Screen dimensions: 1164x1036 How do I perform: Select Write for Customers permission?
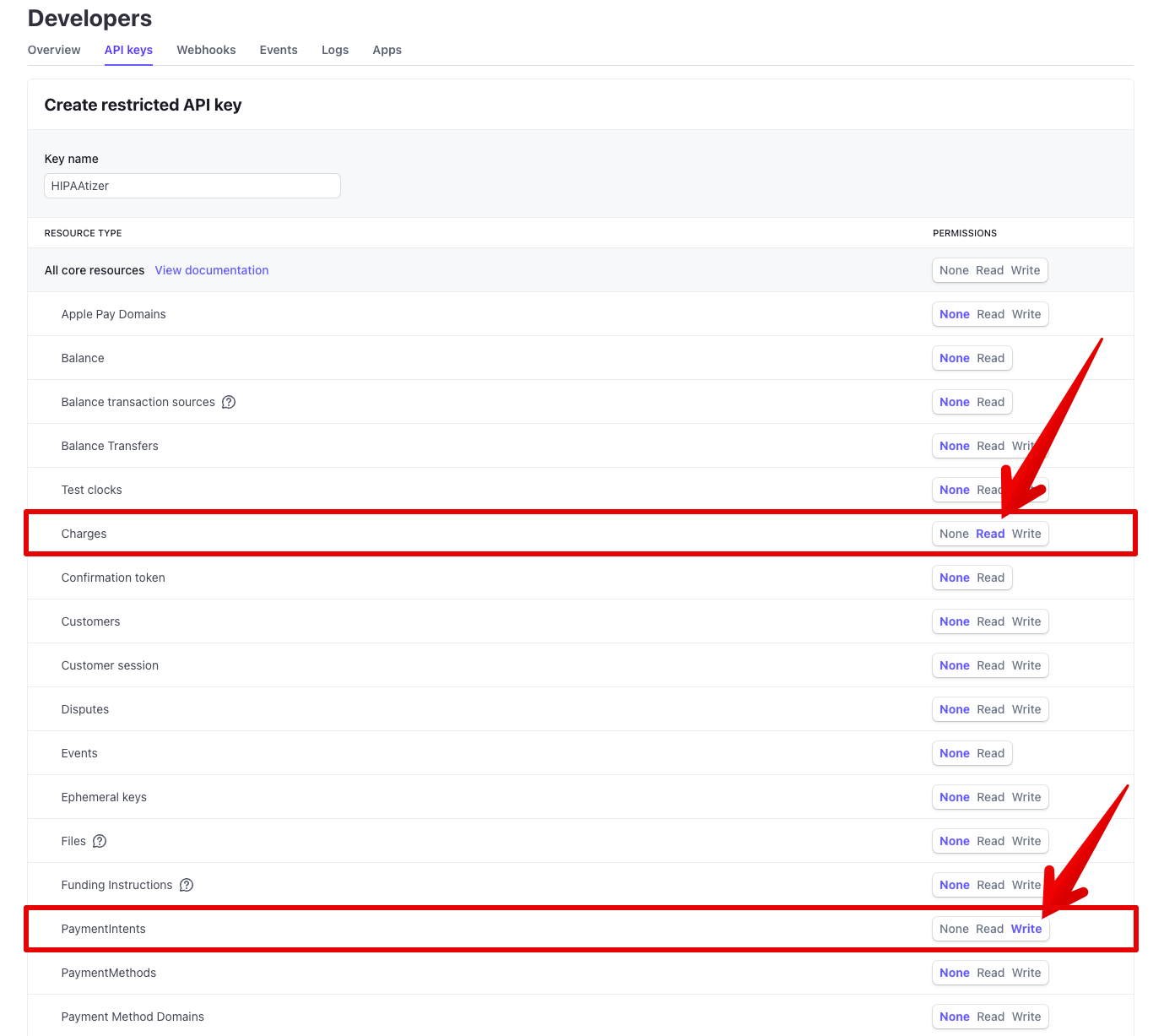coord(1026,621)
